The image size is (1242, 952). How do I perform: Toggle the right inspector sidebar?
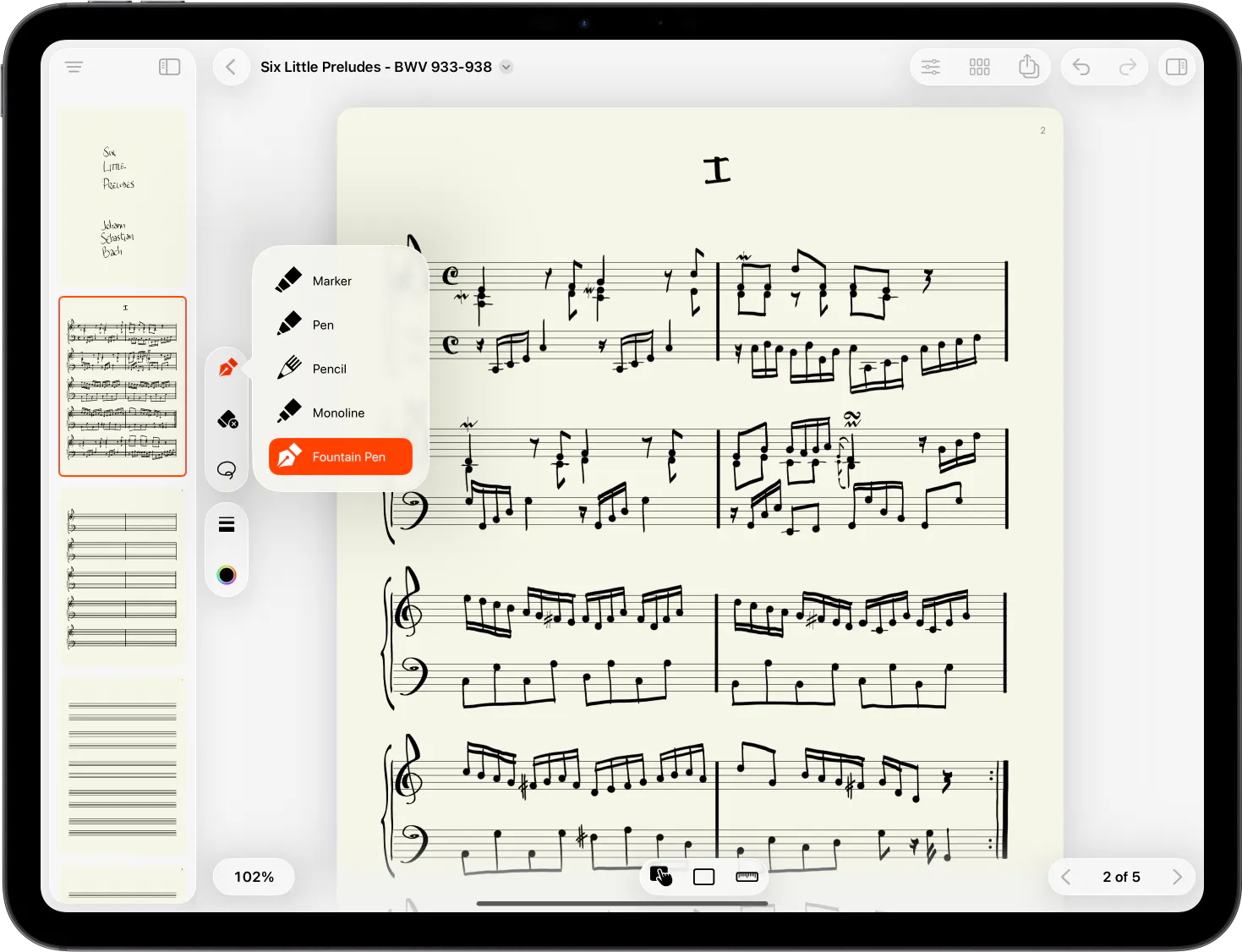tap(1177, 67)
